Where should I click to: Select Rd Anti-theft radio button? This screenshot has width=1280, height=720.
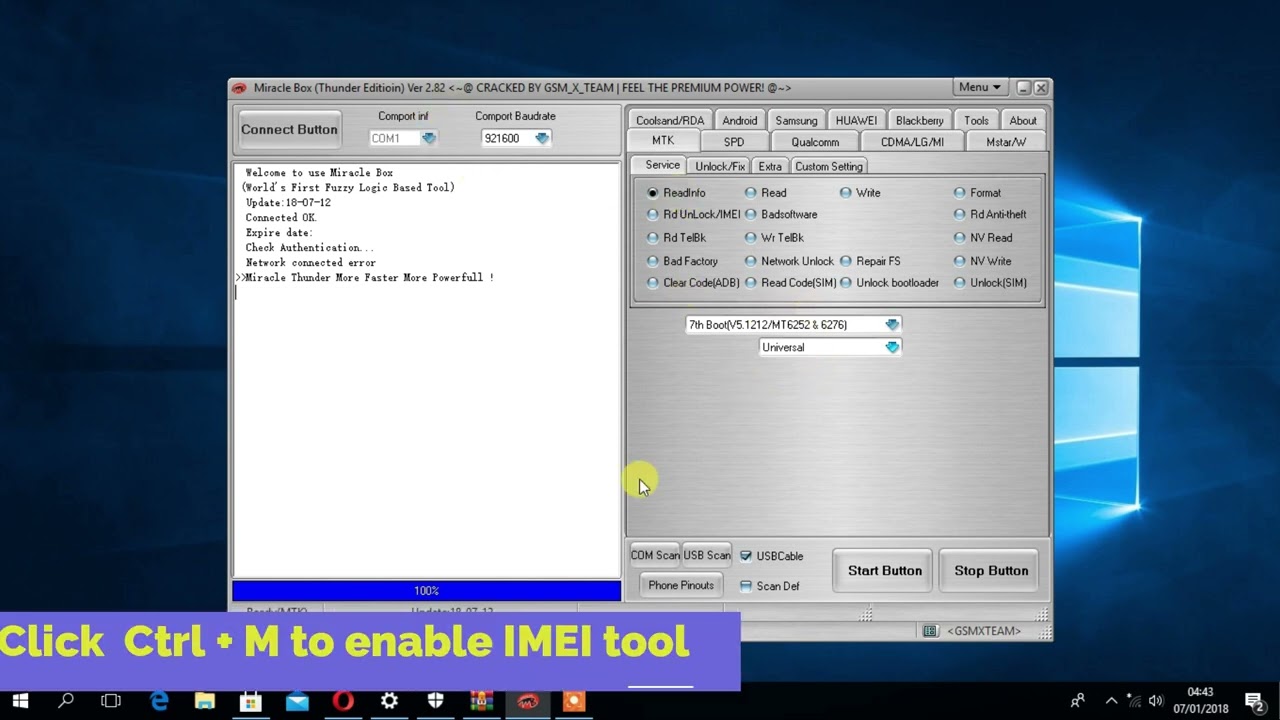pyautogui.click(x=959, y=214)
